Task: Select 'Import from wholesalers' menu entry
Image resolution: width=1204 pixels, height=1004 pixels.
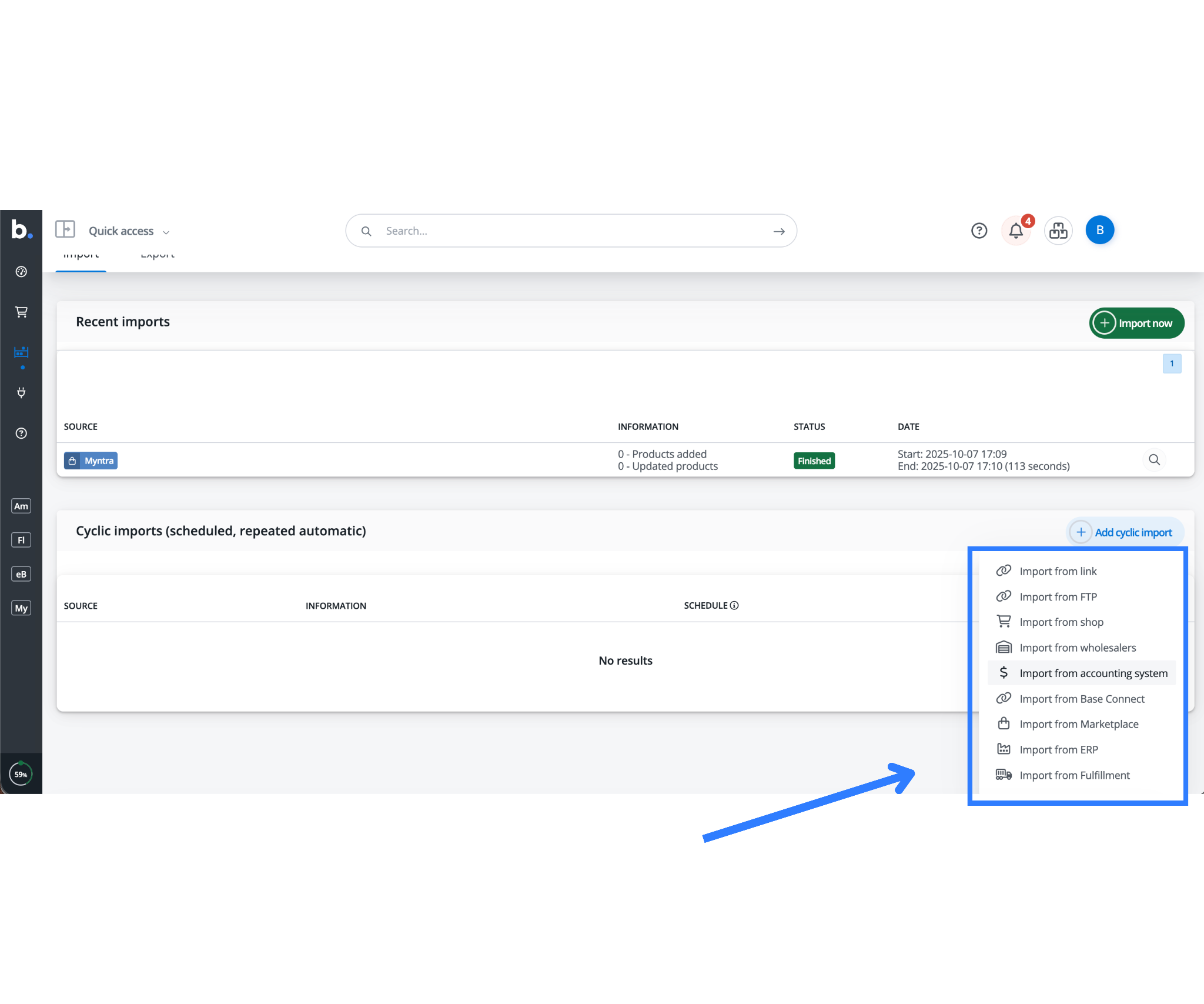Action: click(x=1078, y=647)
